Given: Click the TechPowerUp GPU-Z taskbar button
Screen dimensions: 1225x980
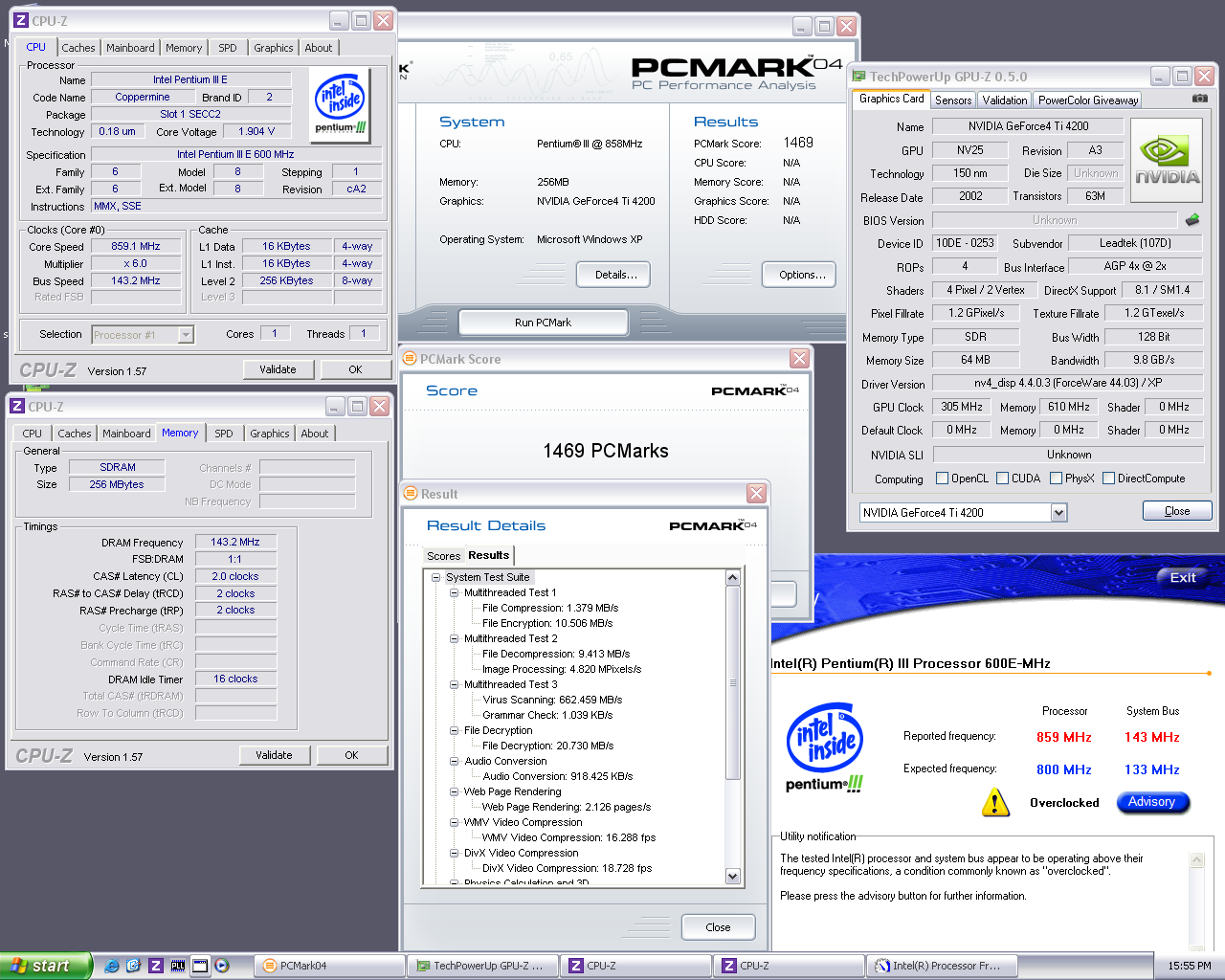Looking at the screenshot, I should (x=482, y=966).
